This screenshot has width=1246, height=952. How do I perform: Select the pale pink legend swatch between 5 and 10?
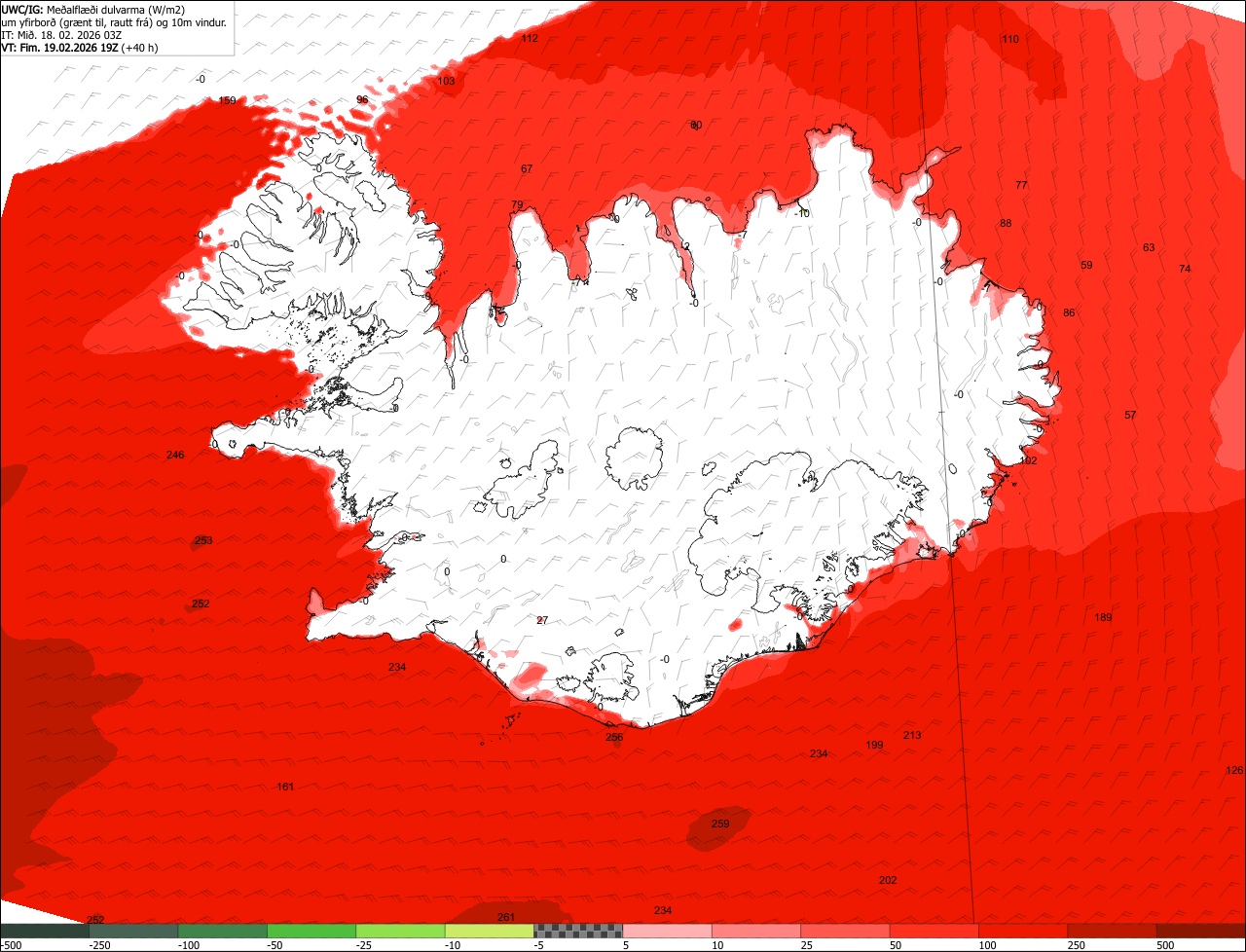pos(668,931)
